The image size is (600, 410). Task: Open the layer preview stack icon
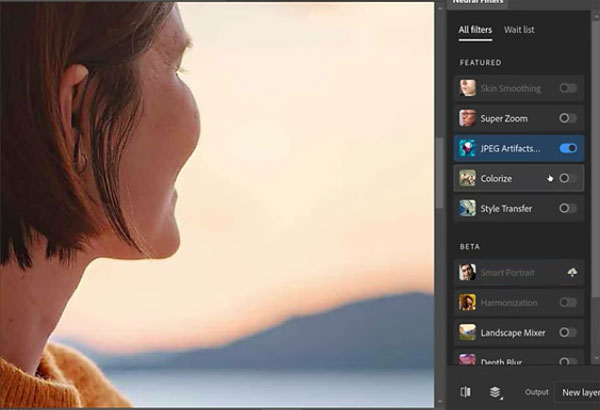(496, 392)
